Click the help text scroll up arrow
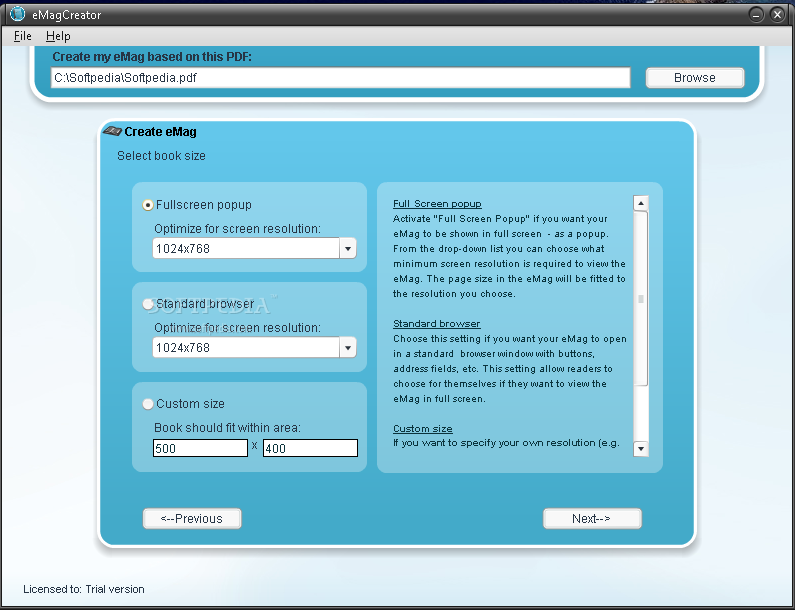Image resolution: width=795 pixels, height=610 pixels. coord(641,203)
